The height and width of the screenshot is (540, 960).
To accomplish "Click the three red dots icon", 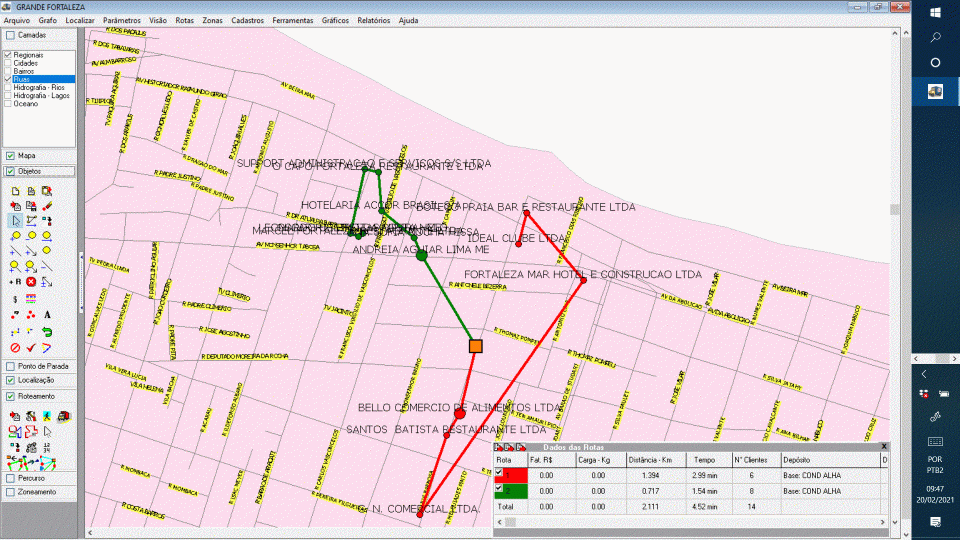I will [31, 315].
